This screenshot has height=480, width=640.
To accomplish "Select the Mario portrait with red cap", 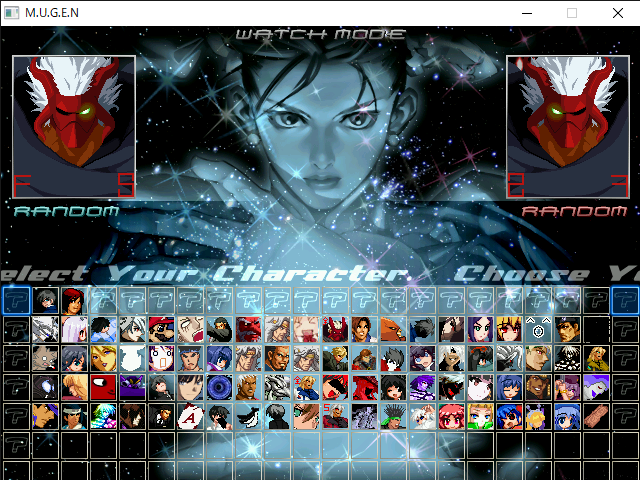I will tap(161, 329).
